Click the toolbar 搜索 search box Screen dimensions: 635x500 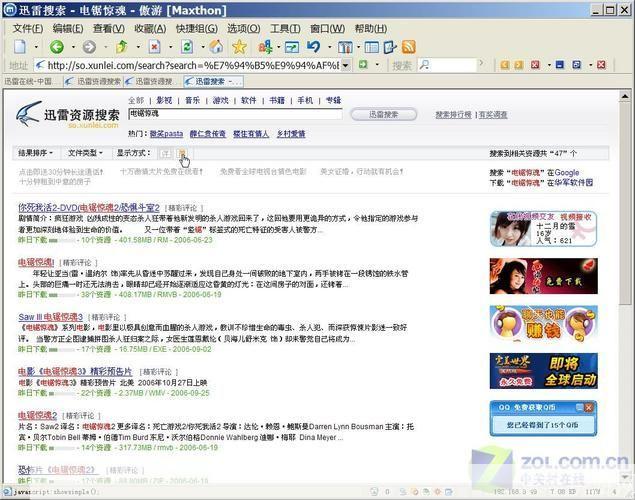point(447,65)
